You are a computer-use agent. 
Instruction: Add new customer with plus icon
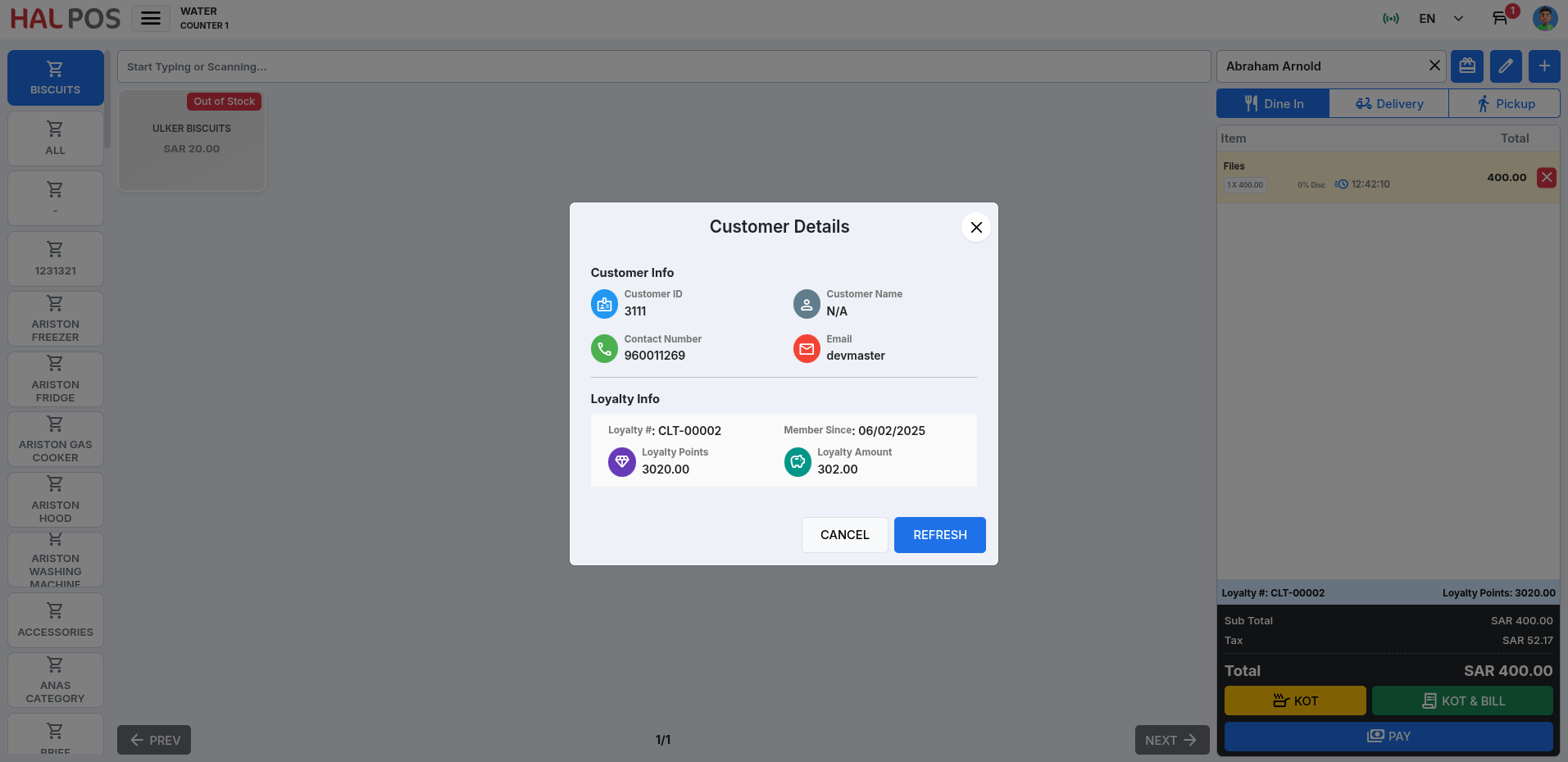[x=1544, y=66]
